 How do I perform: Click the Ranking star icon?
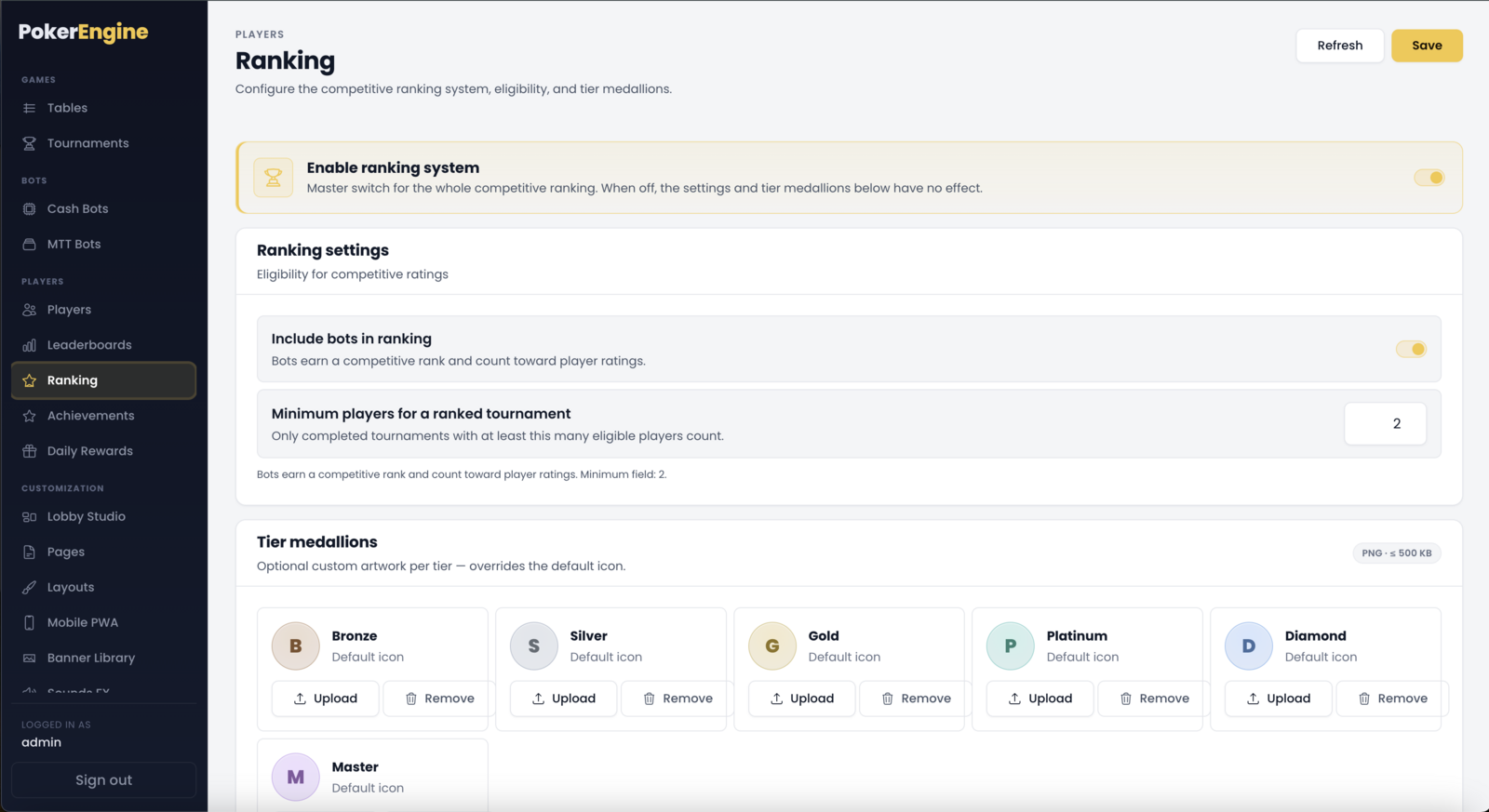(29, 380)
